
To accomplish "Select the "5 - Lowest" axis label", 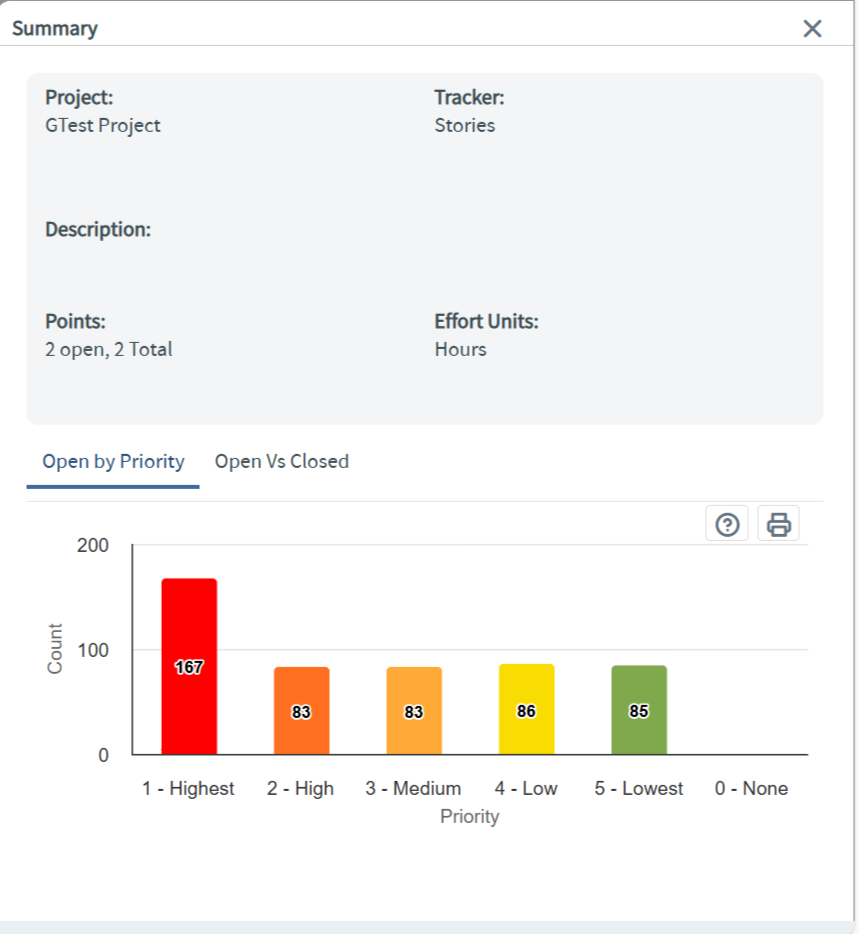I will coord(639,789).
